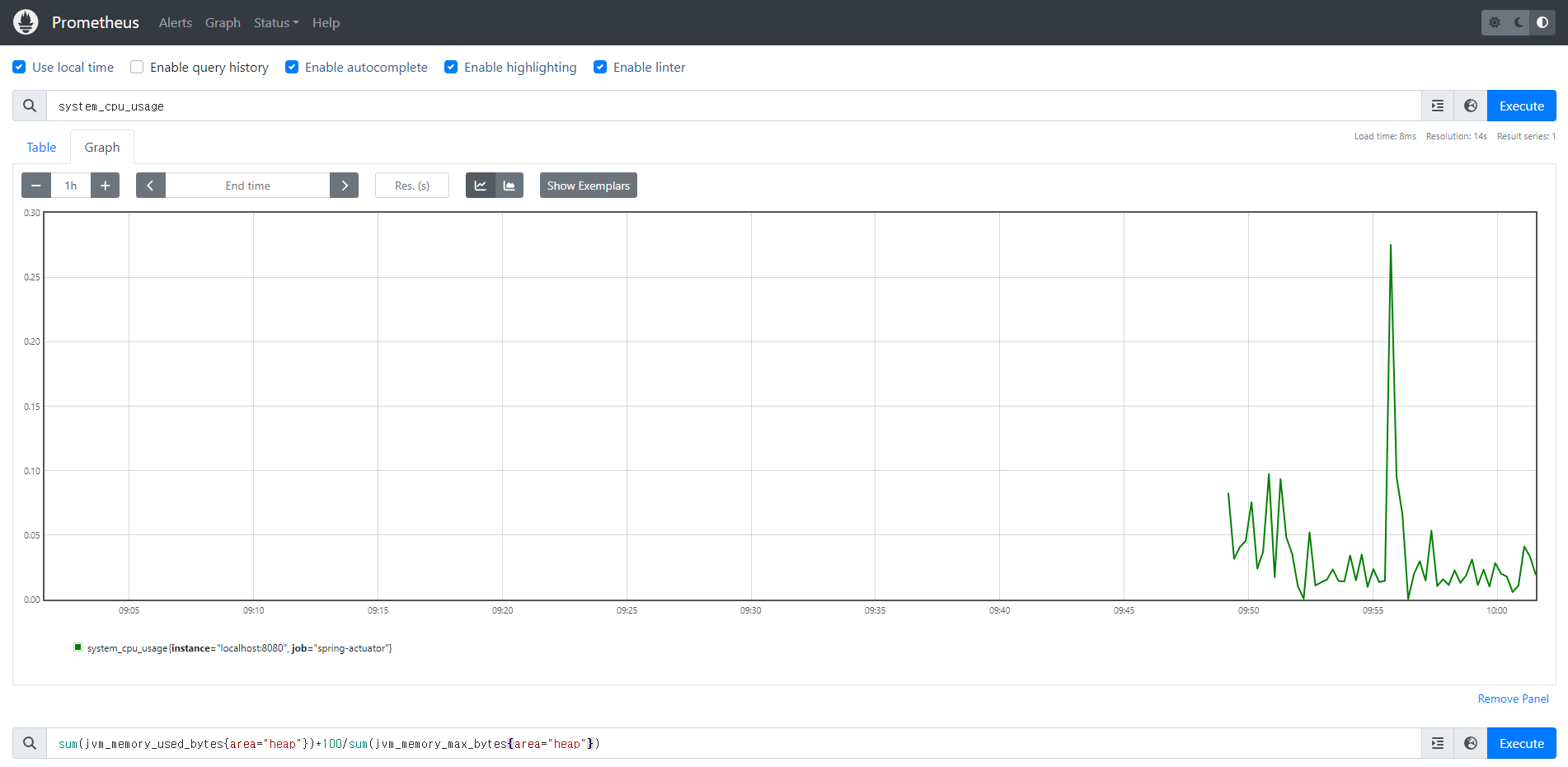Click the system_cpu_usage legend label
Image resolution: width=1568 pixels, height=767 pixels.
click(x=240, y=648)
